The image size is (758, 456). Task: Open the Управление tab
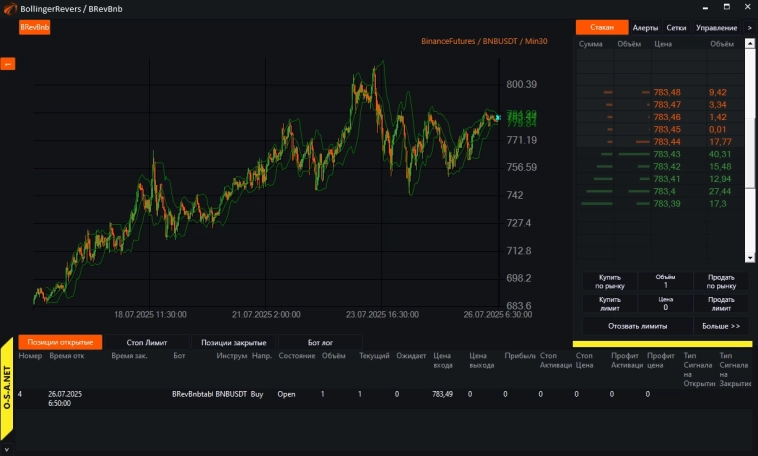715,28
